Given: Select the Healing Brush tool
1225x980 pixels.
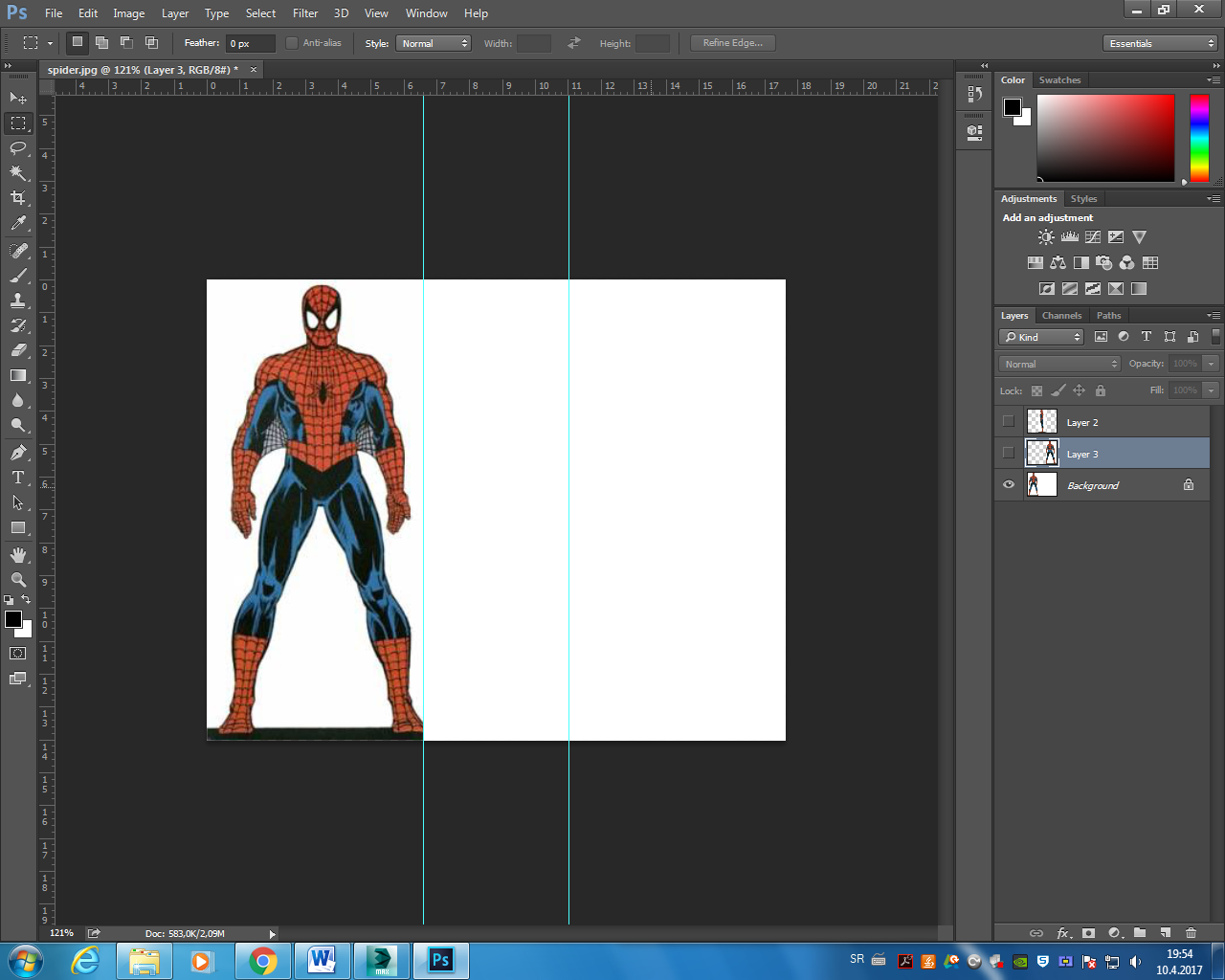Looking at the screenshot, I should click(18, 251).
